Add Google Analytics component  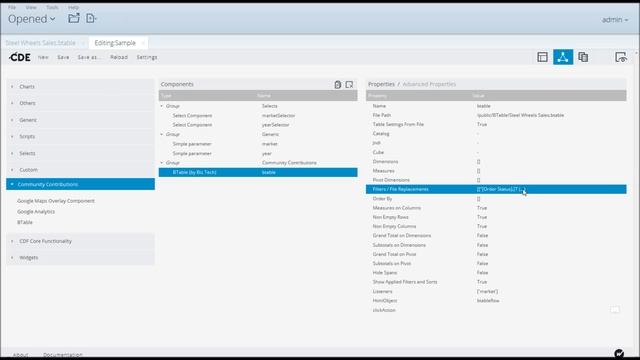coord(36,212)
